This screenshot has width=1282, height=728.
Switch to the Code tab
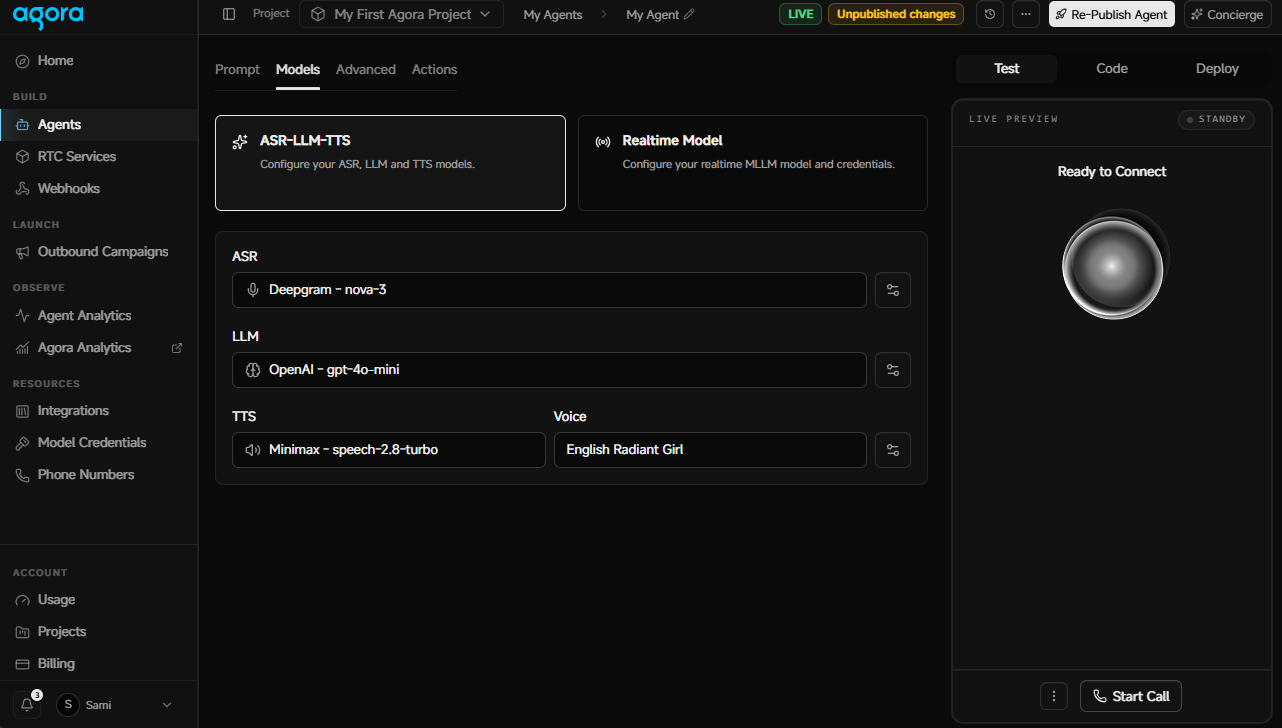(x=1112, y=69)
